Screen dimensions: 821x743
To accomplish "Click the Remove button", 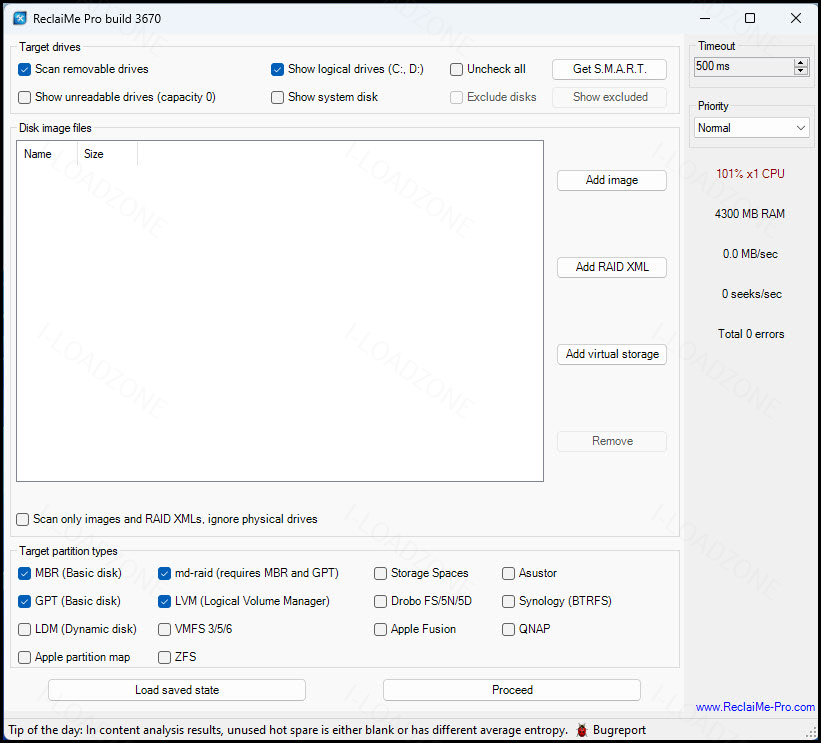I will 612,441.
